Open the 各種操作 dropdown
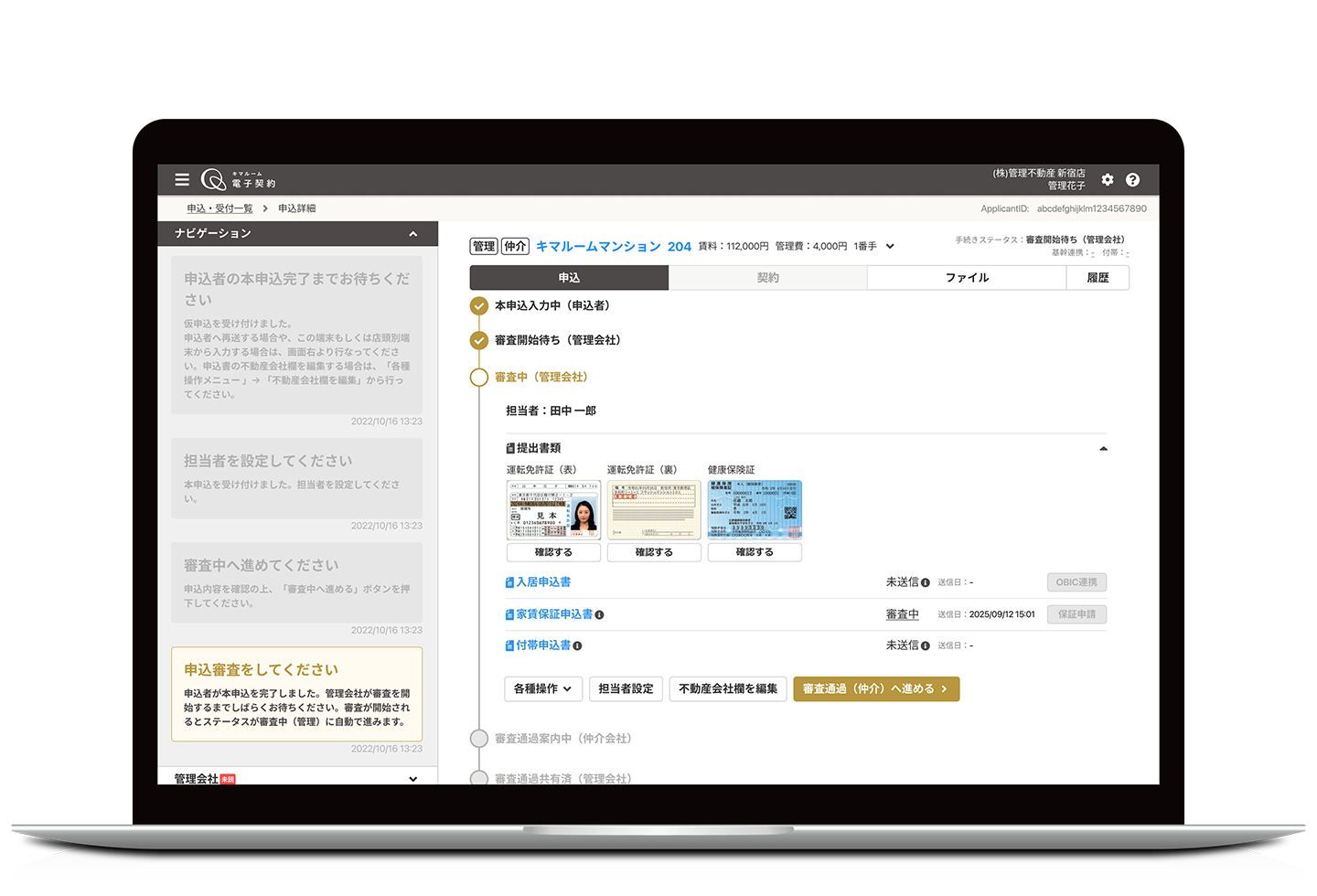This screenshot has height=896, width=1317. click(x=543, y=689)
